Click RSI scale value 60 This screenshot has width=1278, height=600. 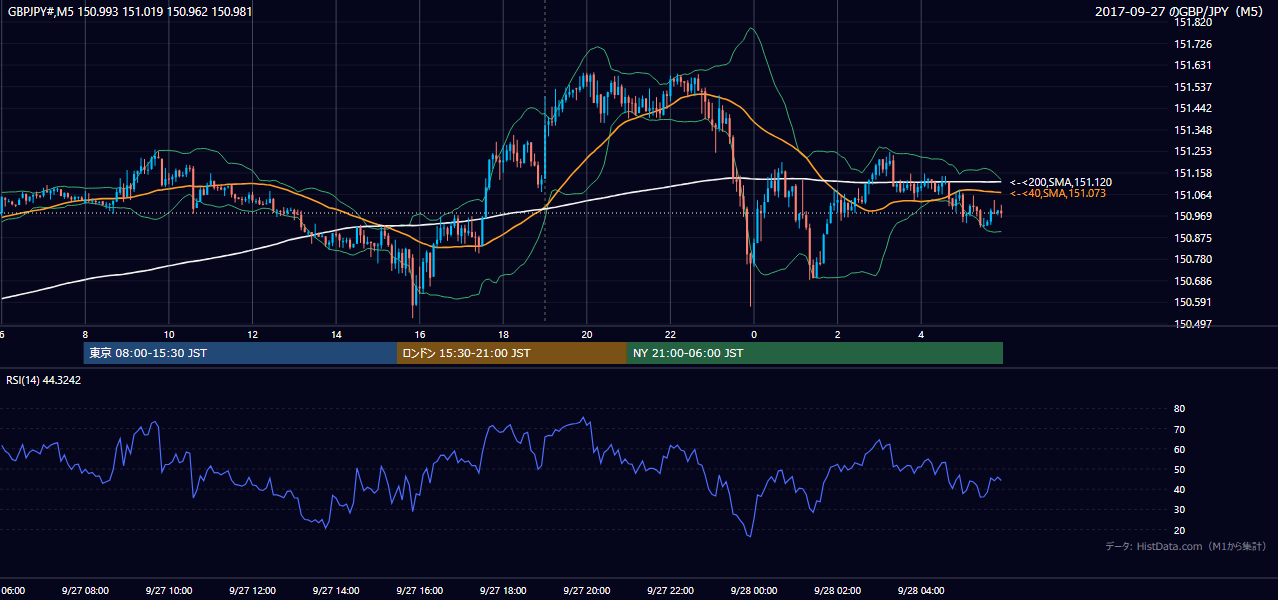click(x=1179, y=449)
